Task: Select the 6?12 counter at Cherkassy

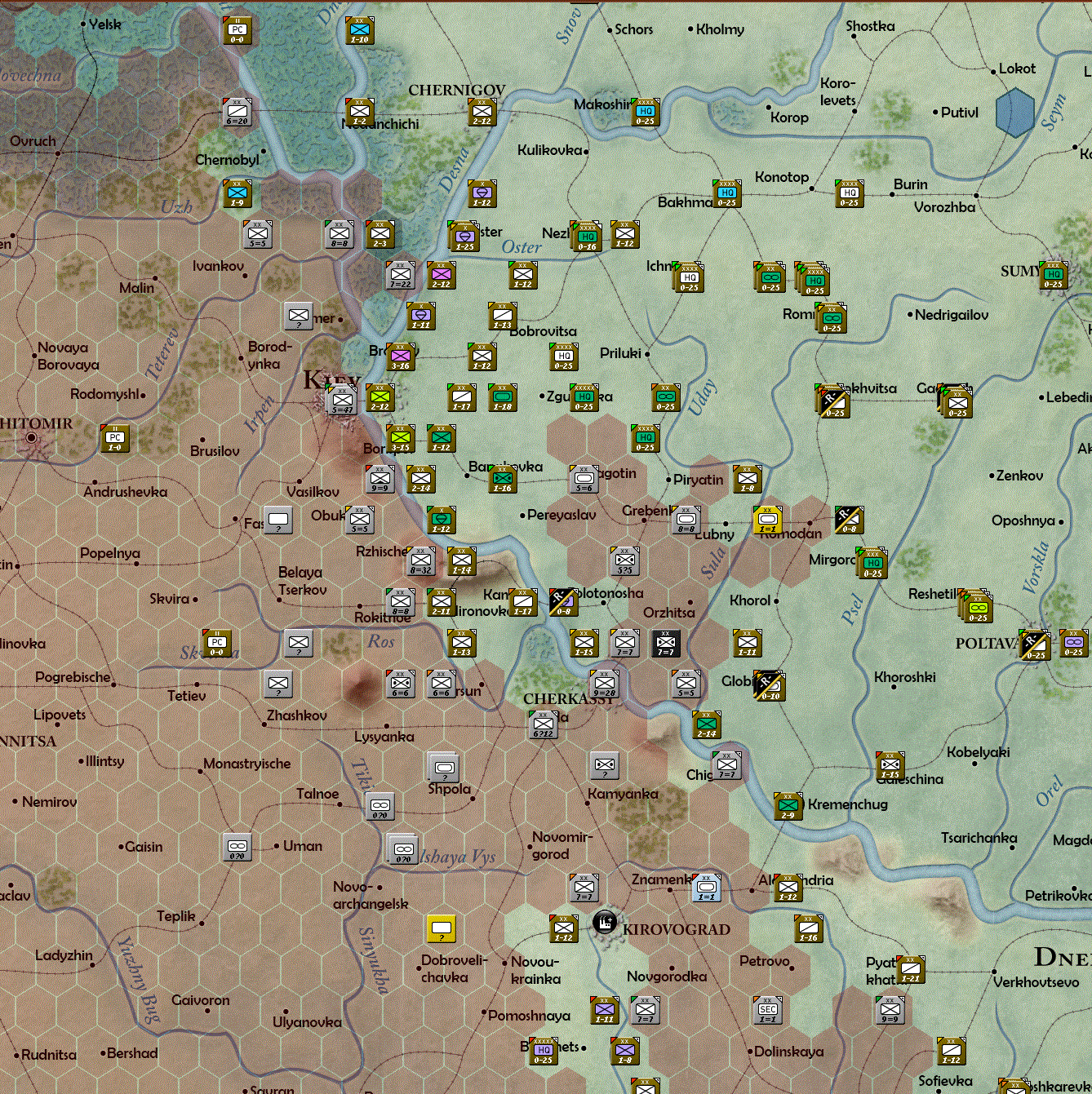Action: pyautogui.click(x=544, y=724)
